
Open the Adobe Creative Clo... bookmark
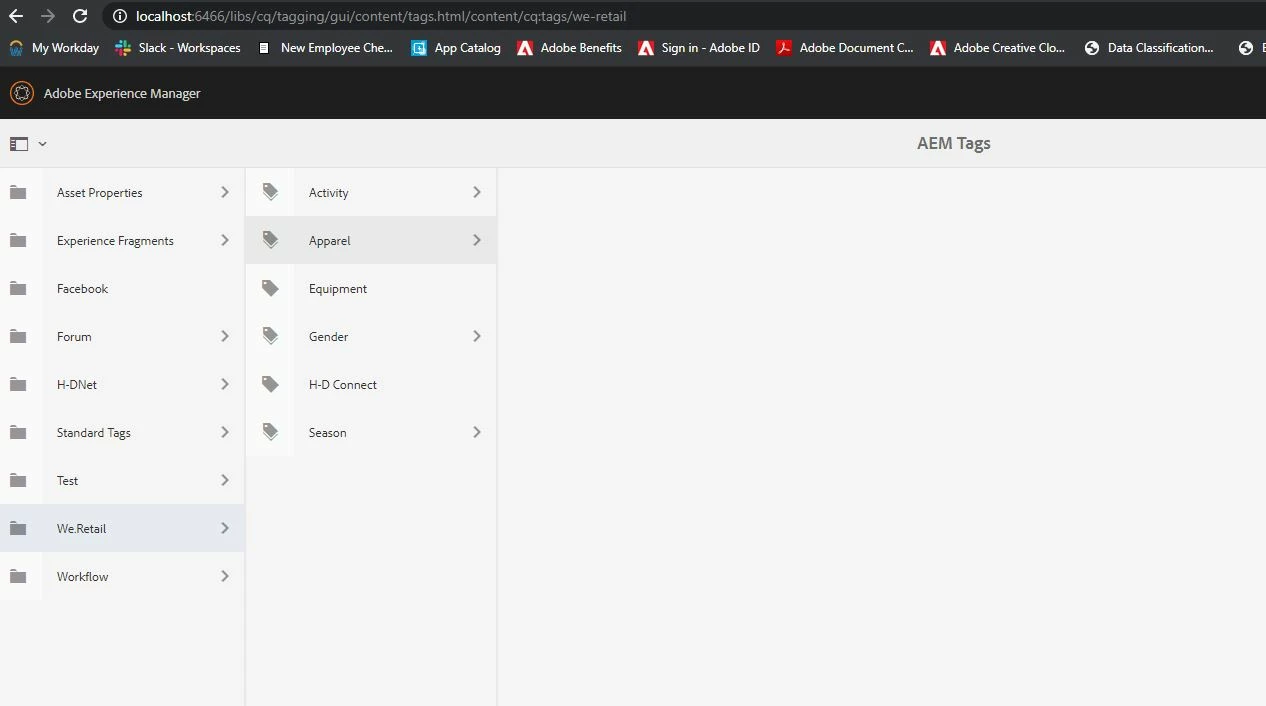[x=998, y=48]
